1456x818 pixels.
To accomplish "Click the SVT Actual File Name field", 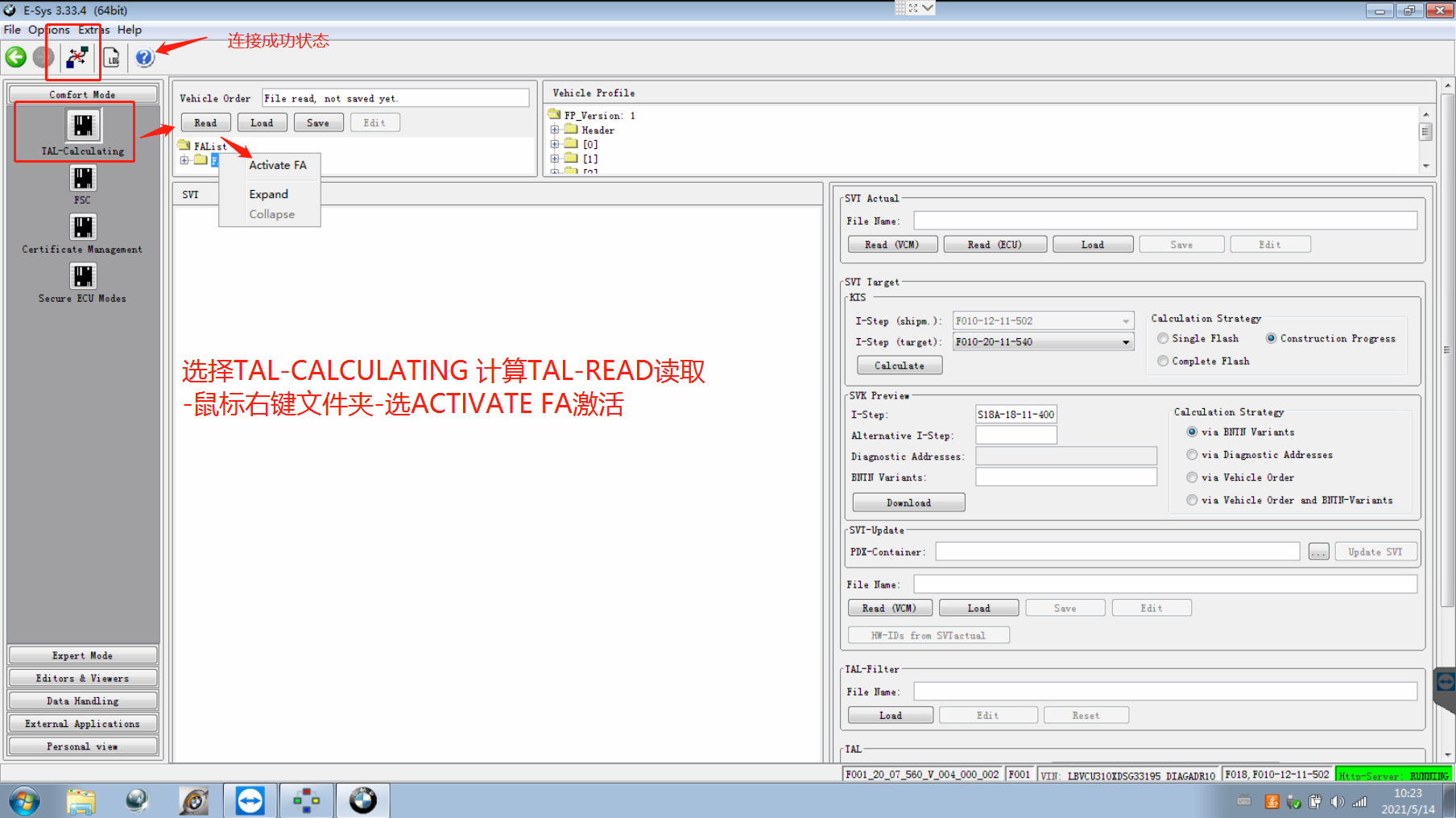I will pyautogui.click(x=1165, y=221).
